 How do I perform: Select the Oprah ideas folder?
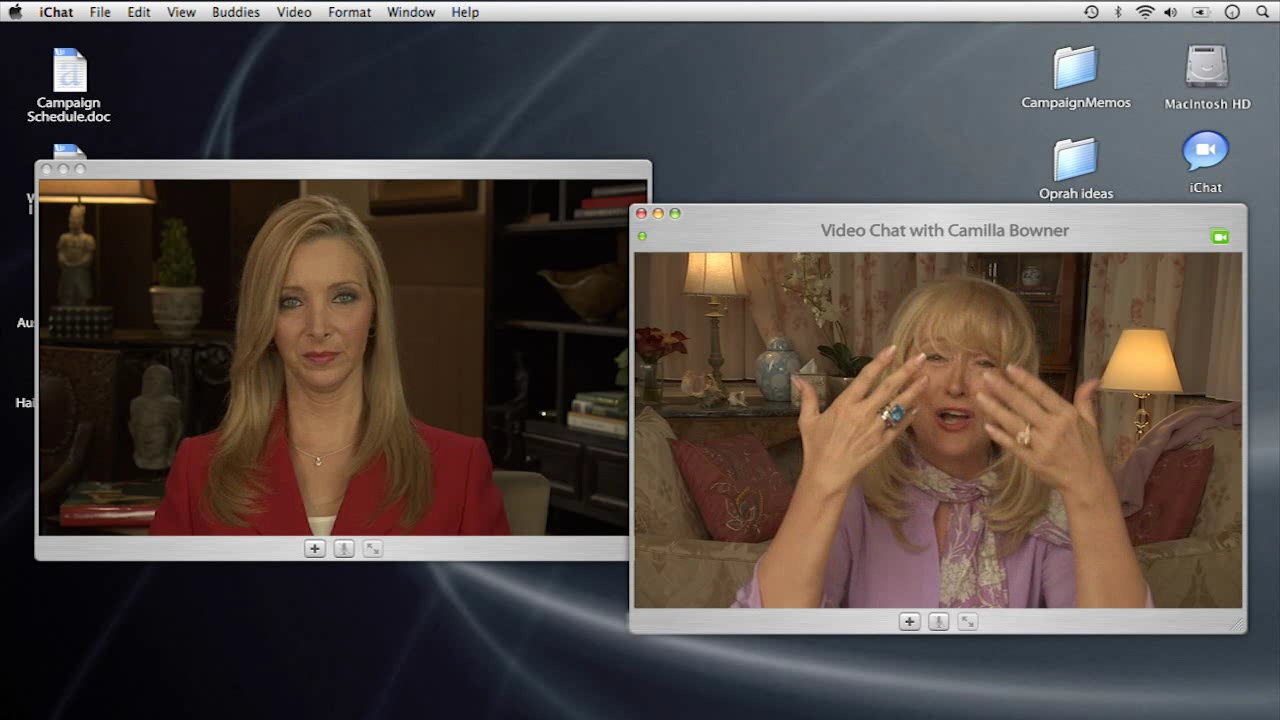1076,159
